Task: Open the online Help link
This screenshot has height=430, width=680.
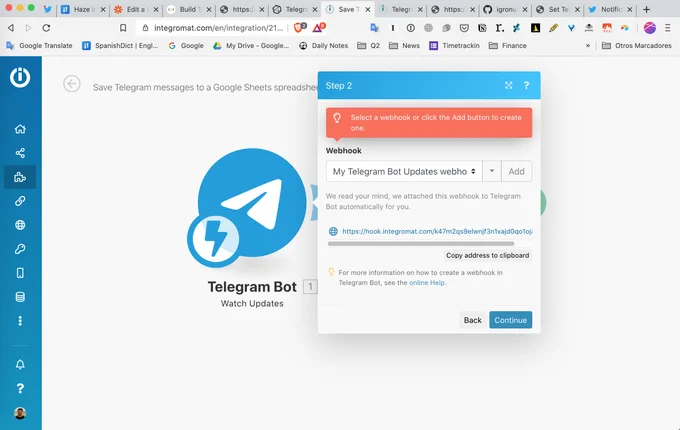Action: click(x=427, y=283)
